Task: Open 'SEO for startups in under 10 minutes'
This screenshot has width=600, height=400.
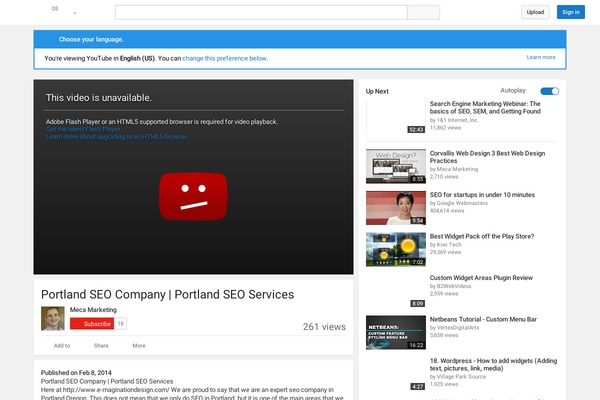Action: [482, 195]
